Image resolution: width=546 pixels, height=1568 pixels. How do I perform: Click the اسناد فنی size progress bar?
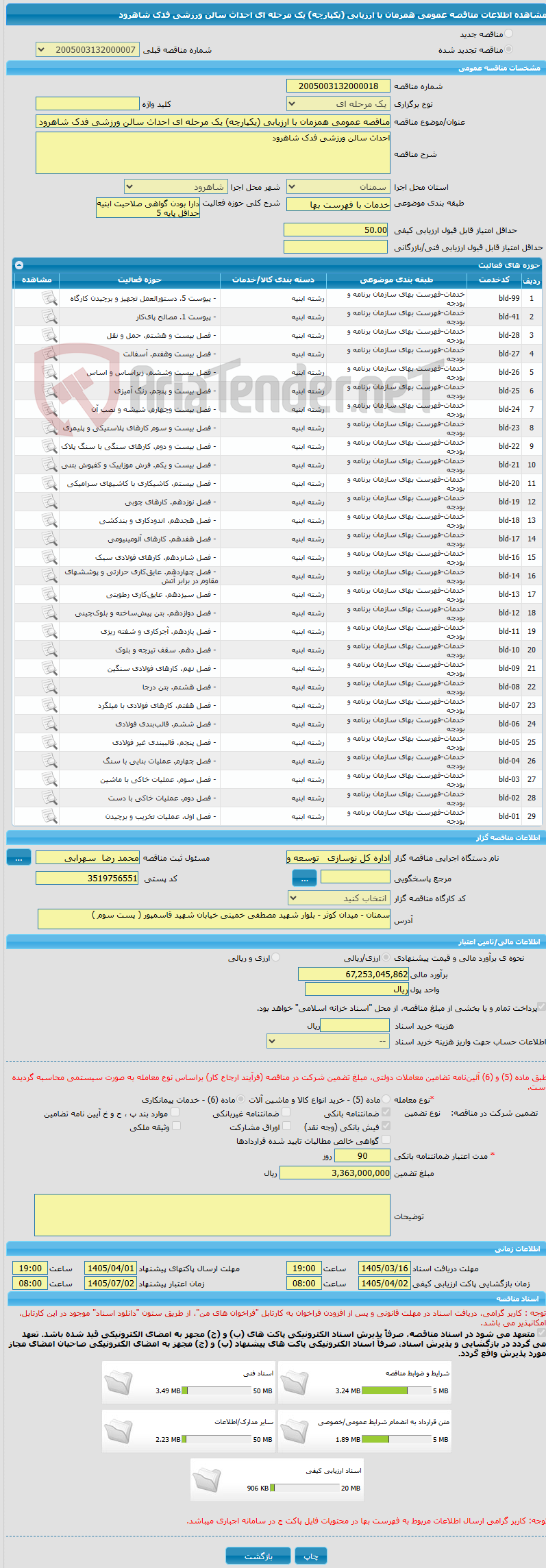pyautogui.click(x=217, y=1391)
